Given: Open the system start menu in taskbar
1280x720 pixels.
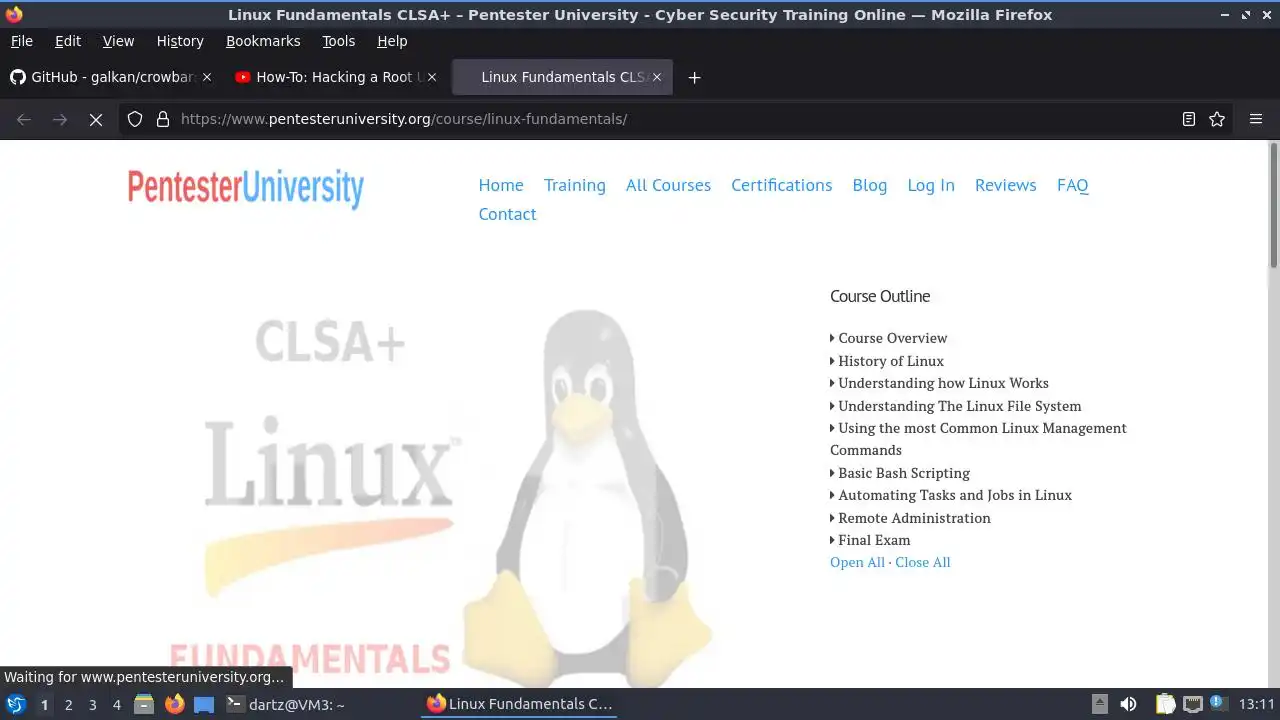Looking at the screenshot, I should pos(16,704).
